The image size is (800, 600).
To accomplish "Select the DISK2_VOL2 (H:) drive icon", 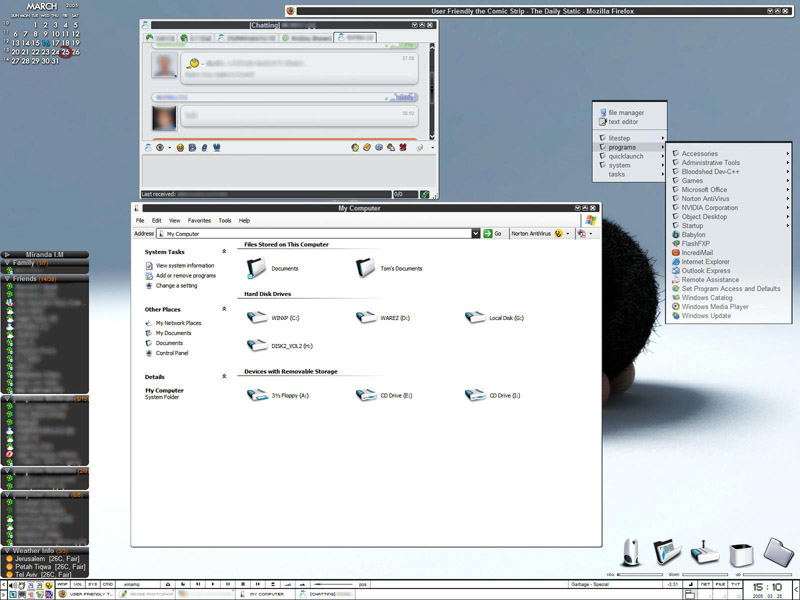I will point(257,345).
